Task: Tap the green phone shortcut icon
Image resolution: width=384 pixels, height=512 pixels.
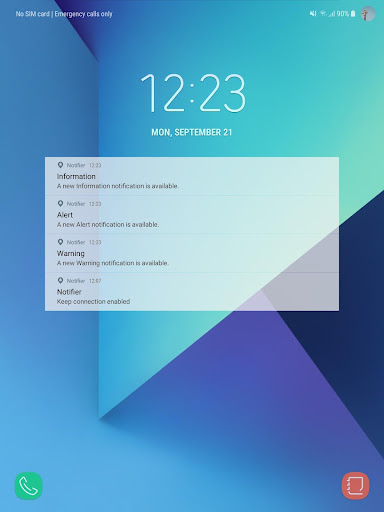Action: point(29,486)
